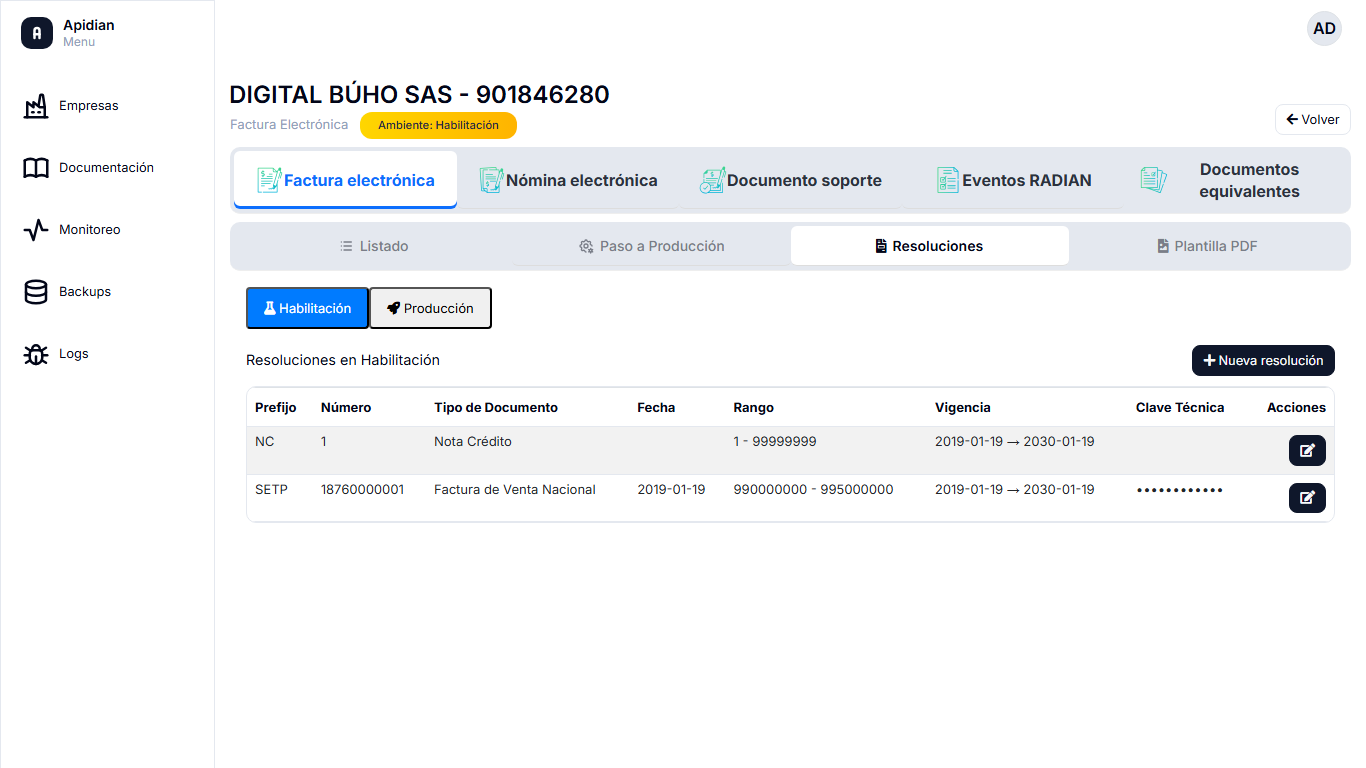This screenshot has height=768, width=1366.
Task: Open the Eventos RADIAN tab
Action: tap(1013, 180)
